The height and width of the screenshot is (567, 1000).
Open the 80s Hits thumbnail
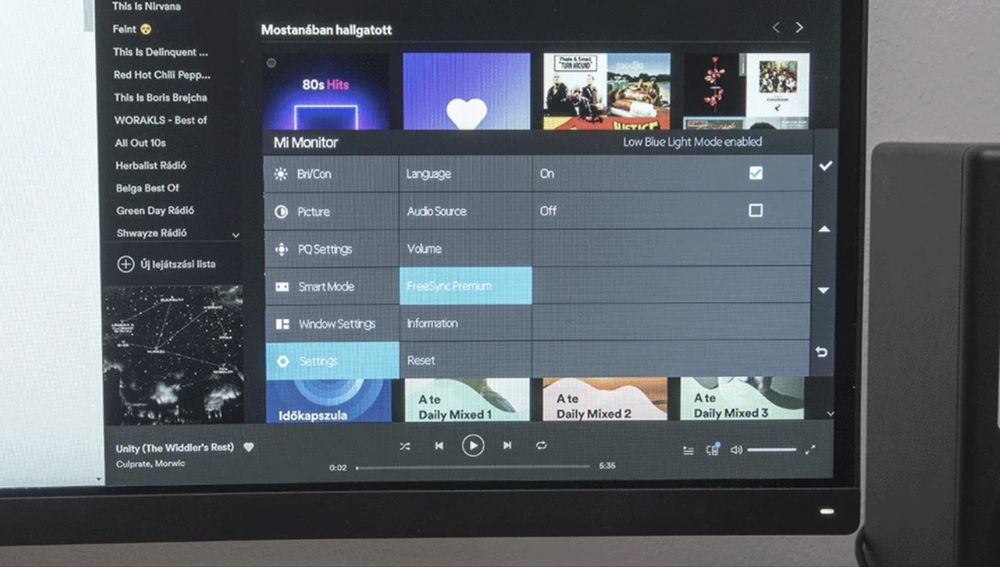tap(326, 91)
